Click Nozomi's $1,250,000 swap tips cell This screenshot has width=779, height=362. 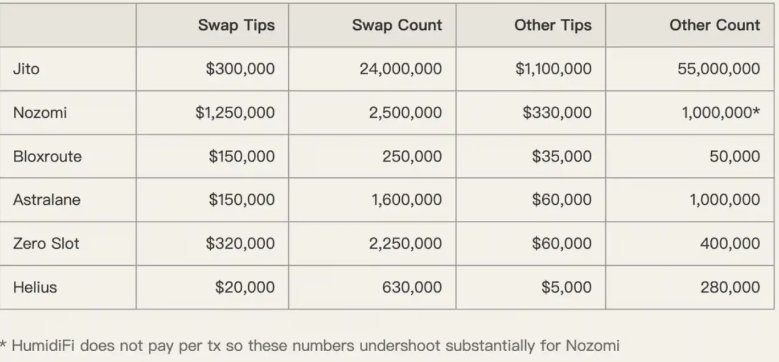(x=234, y=113)
